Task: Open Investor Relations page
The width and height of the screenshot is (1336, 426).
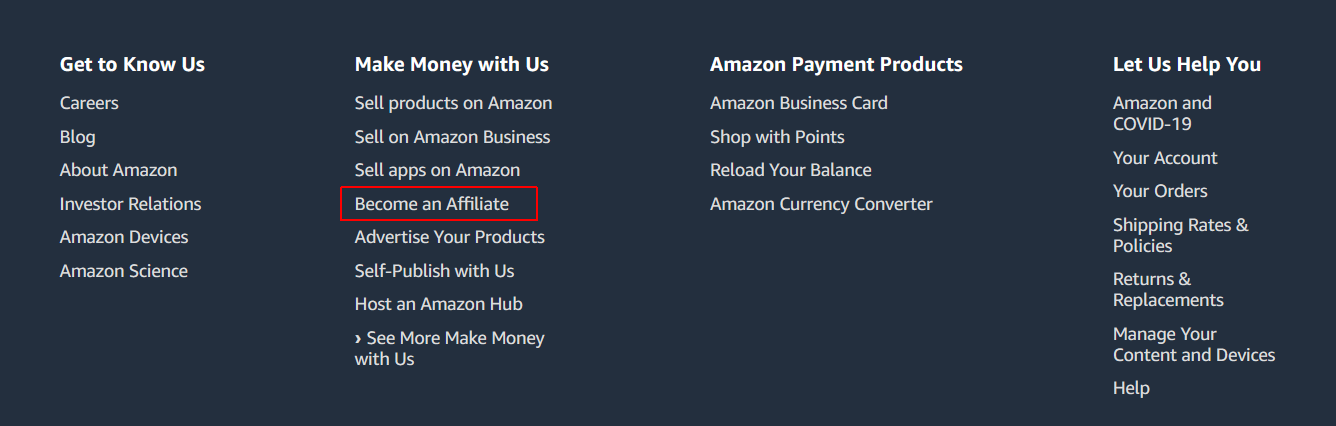Action: point(130,204)
